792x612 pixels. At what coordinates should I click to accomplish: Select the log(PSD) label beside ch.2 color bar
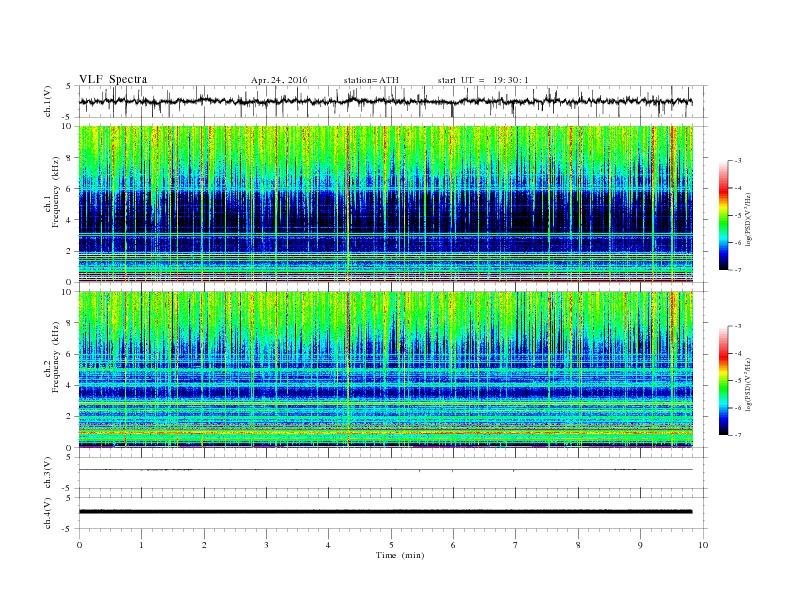click(750, 384)
